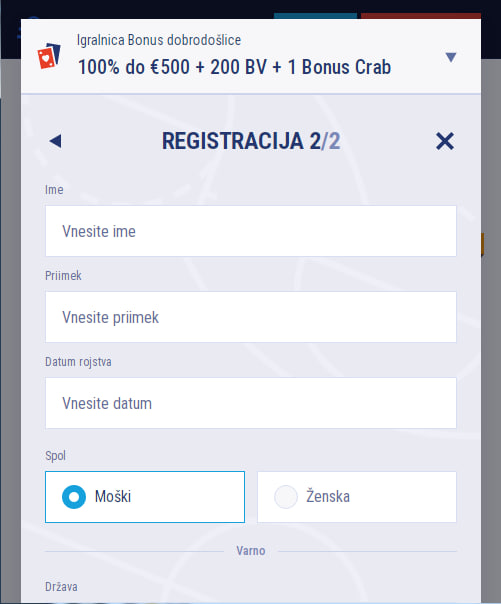The image size is (501, 604).
Task: Close the registration dialog with X
Action: [x=445, y=141]
